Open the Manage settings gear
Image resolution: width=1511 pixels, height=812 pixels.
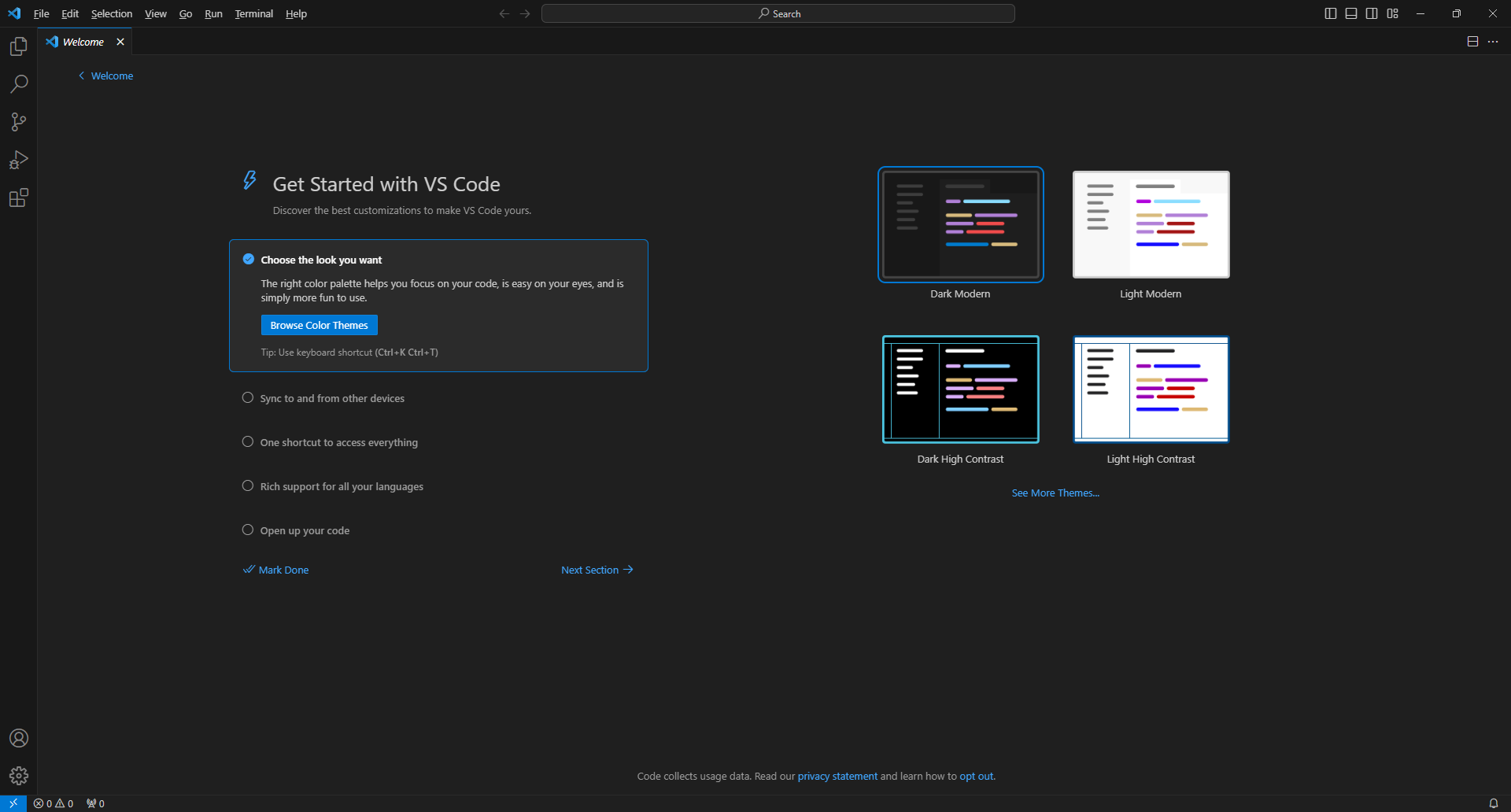[18, 775]
